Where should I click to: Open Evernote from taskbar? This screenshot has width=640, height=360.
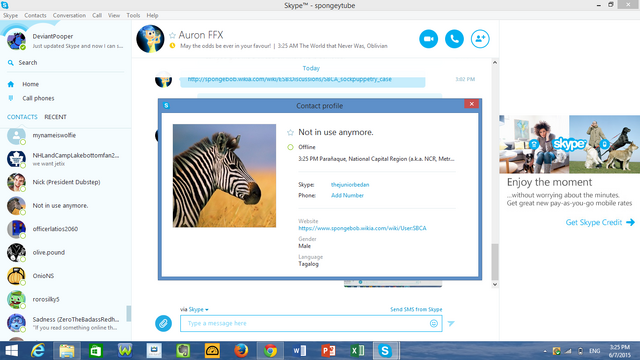[183, 351]
